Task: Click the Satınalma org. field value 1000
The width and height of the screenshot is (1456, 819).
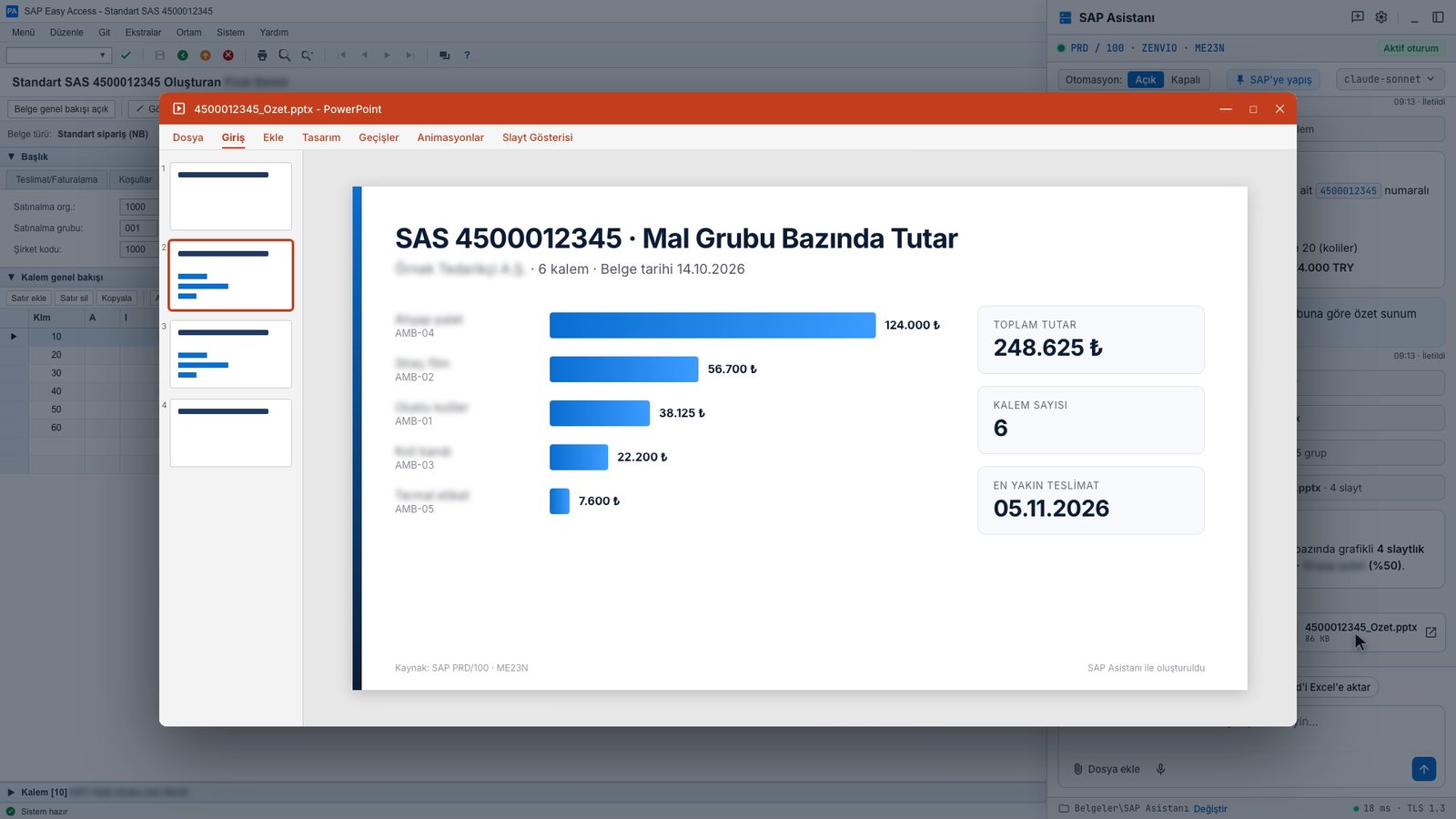Action: tap(138, 207)
